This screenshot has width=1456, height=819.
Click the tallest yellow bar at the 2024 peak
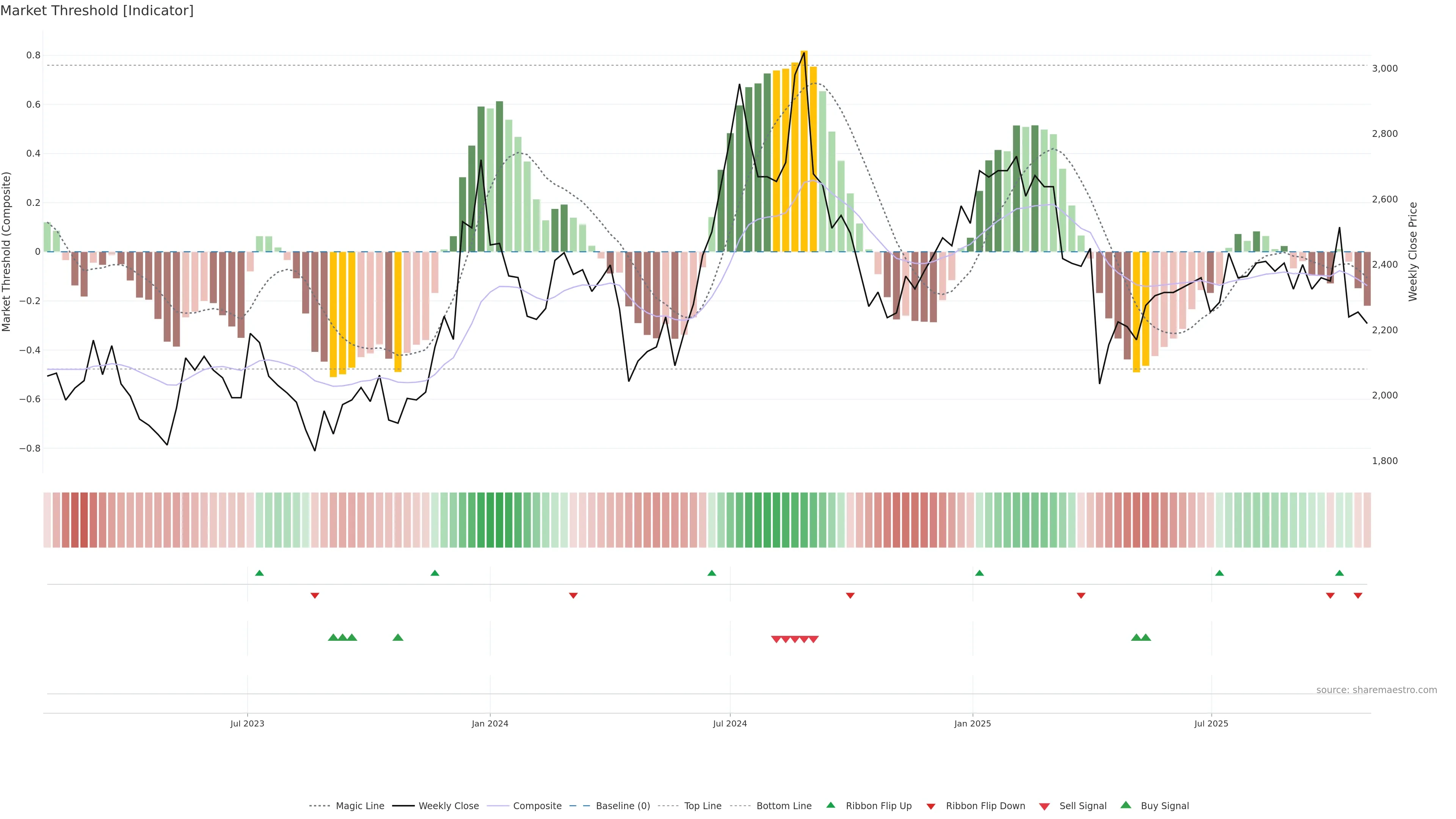click(x=804, y=151)
